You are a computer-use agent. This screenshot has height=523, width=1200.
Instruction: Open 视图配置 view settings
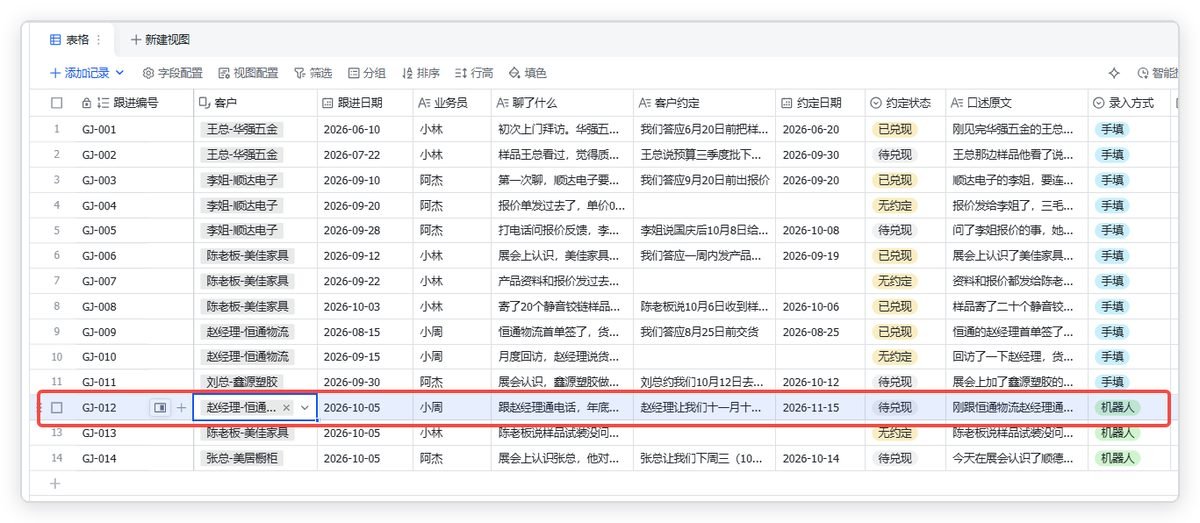(x=249, y=73)
